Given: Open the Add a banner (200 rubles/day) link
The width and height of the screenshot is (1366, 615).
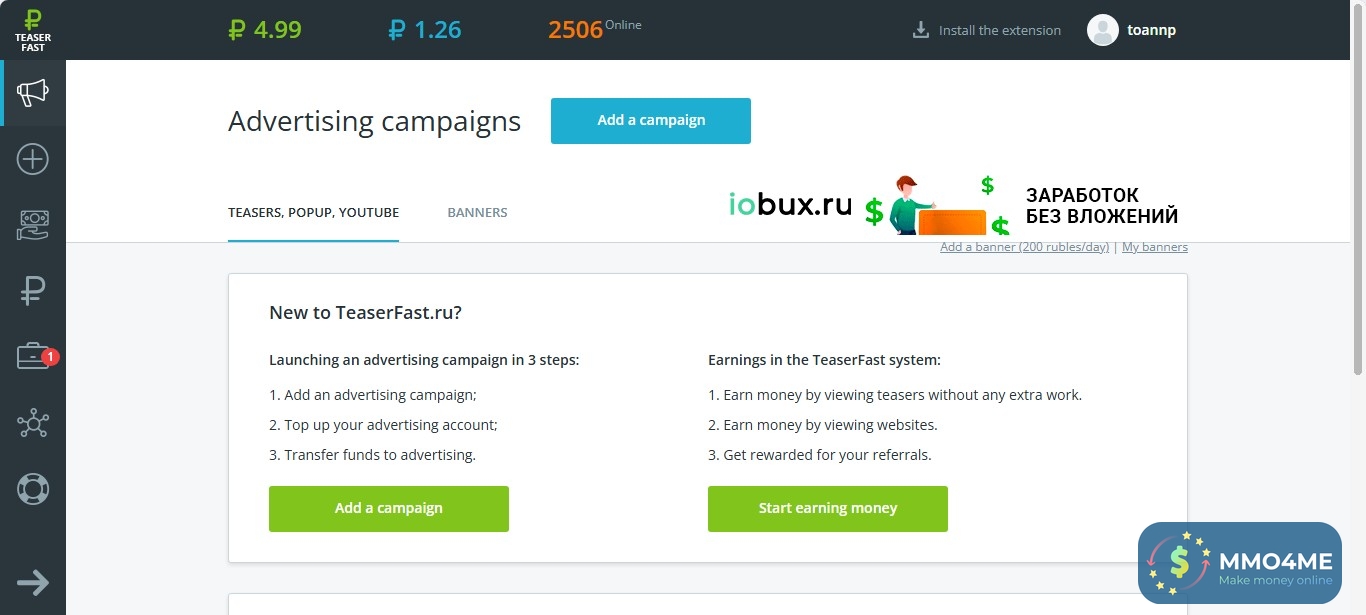Looking at the screenshot, I should (x=1024, y=247).
